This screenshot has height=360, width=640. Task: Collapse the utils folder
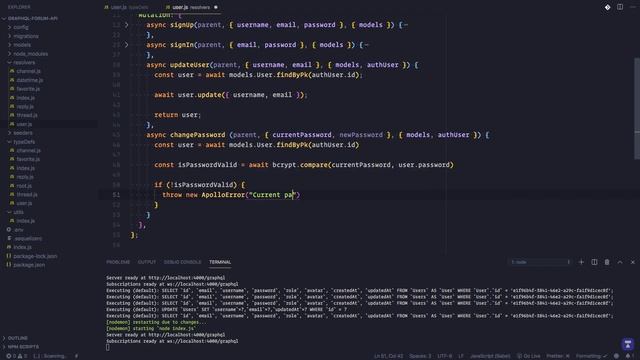coord(18,212)
